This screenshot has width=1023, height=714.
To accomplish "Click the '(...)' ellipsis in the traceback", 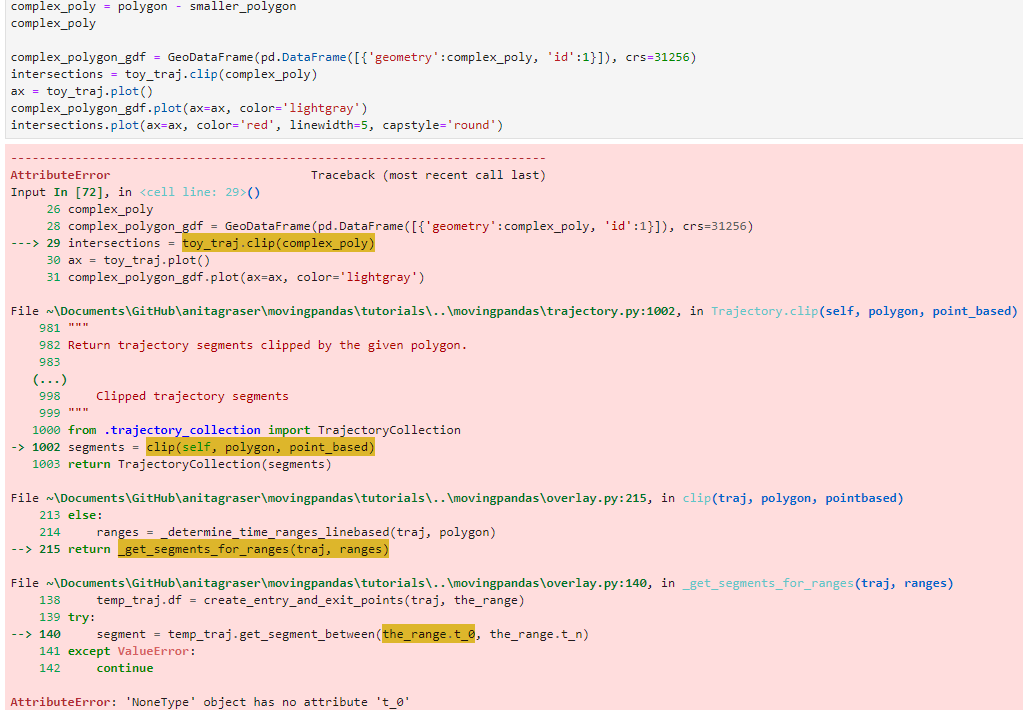I will pos(50,379).
